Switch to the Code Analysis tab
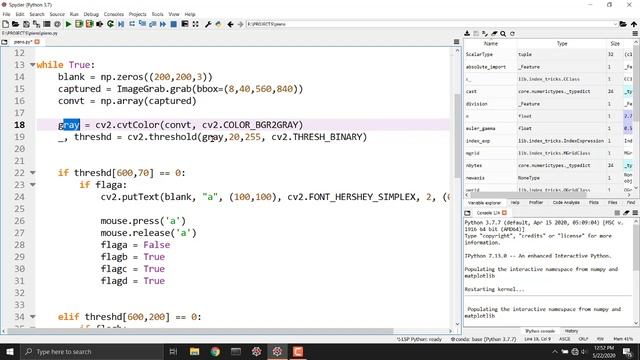The height and width of the screenshot is (360, 640). (x=566, y=202)
